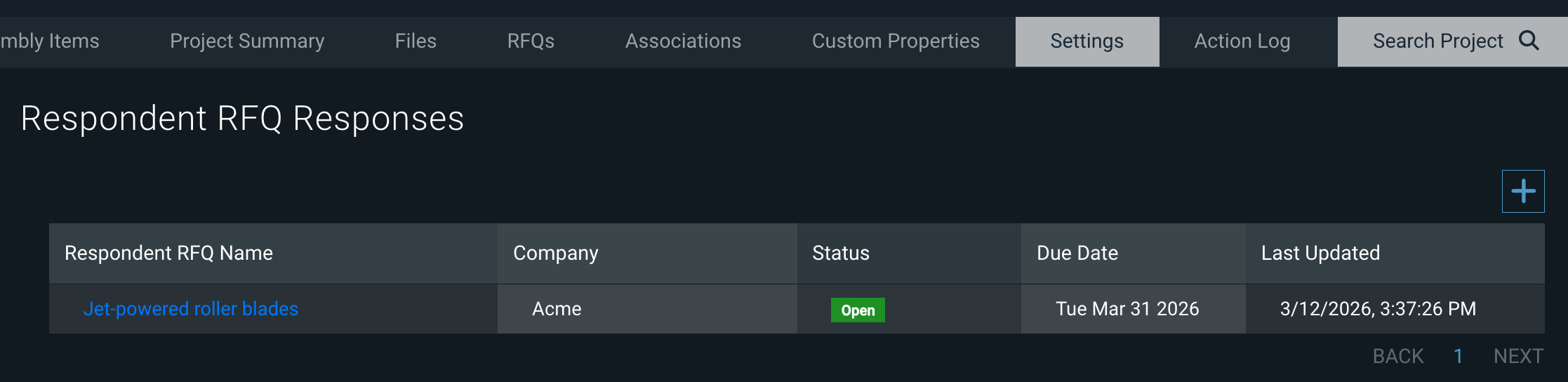Open the RFQs tab
The width and height of the screenshot is (1568, 382).
click(531, 41)
